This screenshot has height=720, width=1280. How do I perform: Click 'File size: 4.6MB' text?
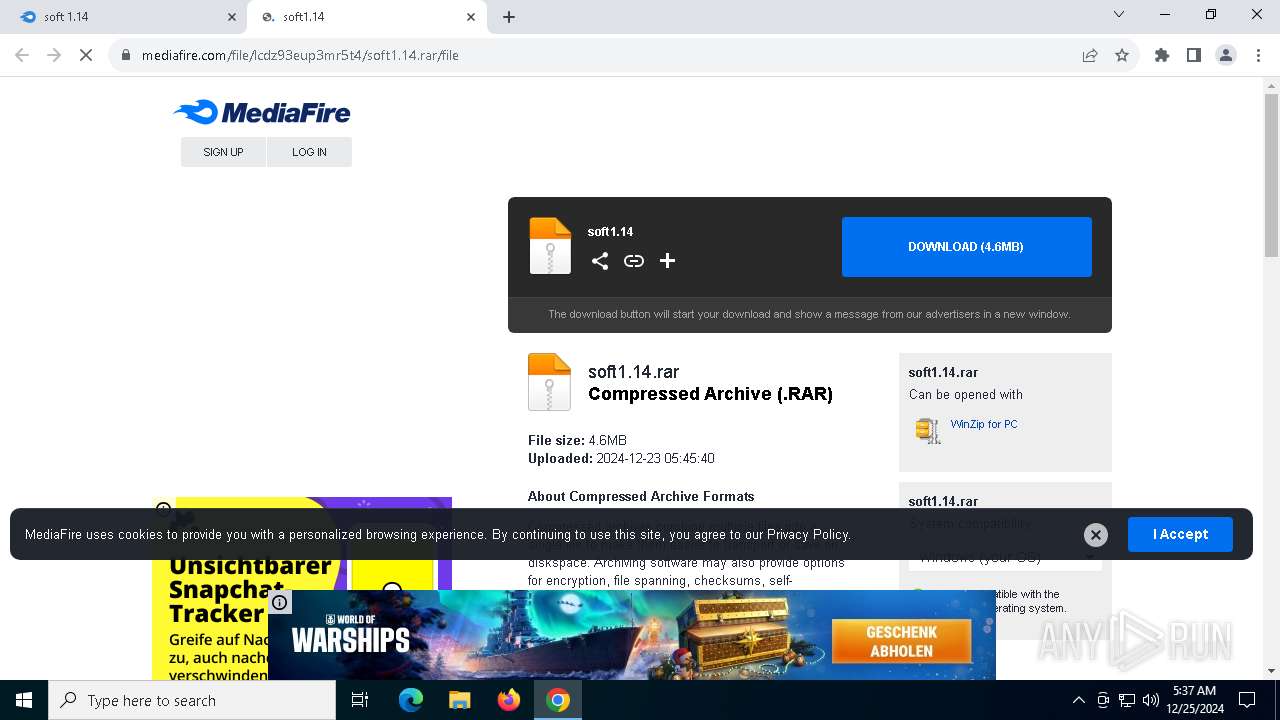pos(577,441)
